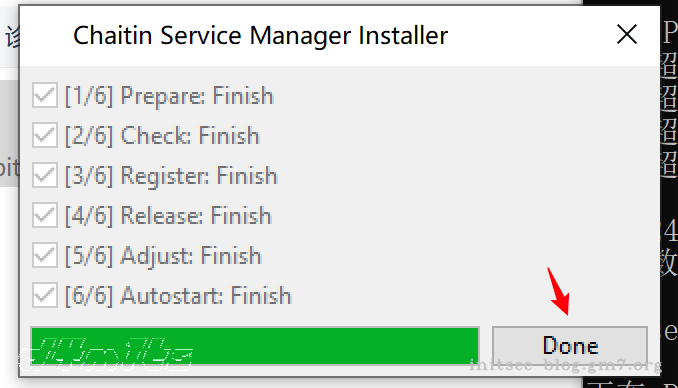
Task: Focus the dark terminal window behind dialog
Action: click(x=669, y=194)
